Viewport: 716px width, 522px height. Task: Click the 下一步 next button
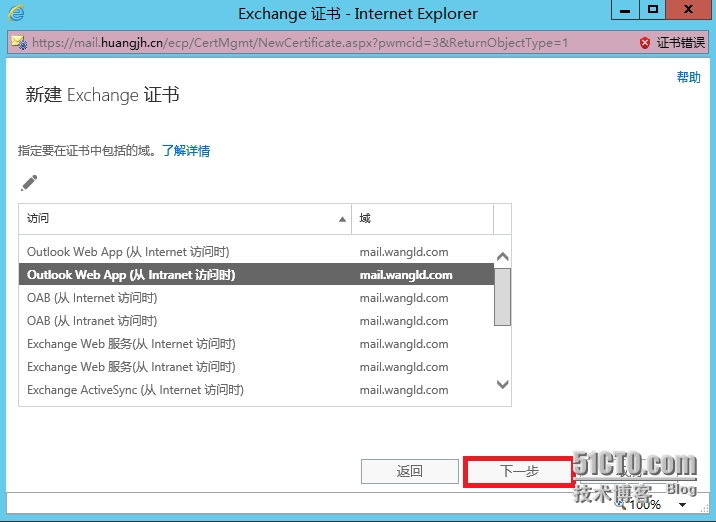[519, 471]
